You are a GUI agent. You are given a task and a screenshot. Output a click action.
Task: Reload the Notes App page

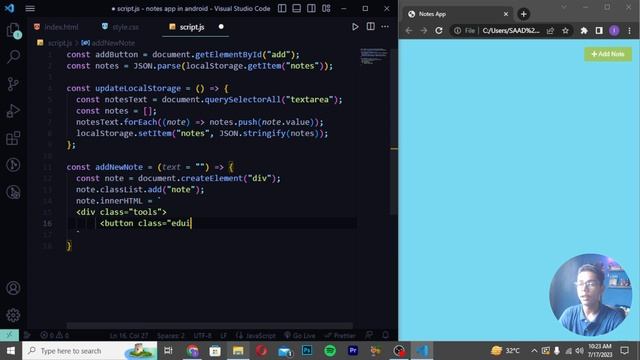[x=439, y=31]
